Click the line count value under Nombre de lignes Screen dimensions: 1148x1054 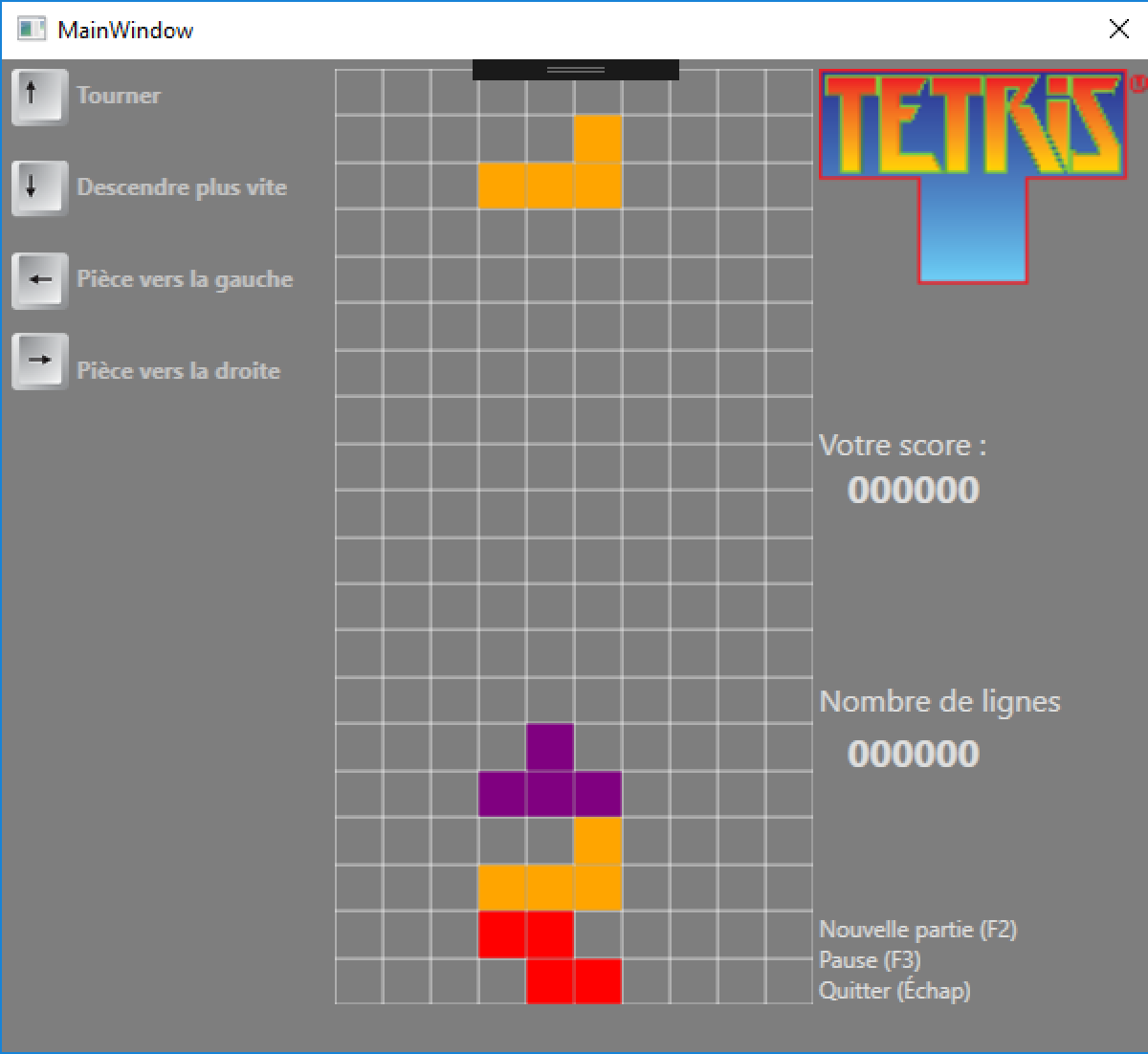(914, 754)
